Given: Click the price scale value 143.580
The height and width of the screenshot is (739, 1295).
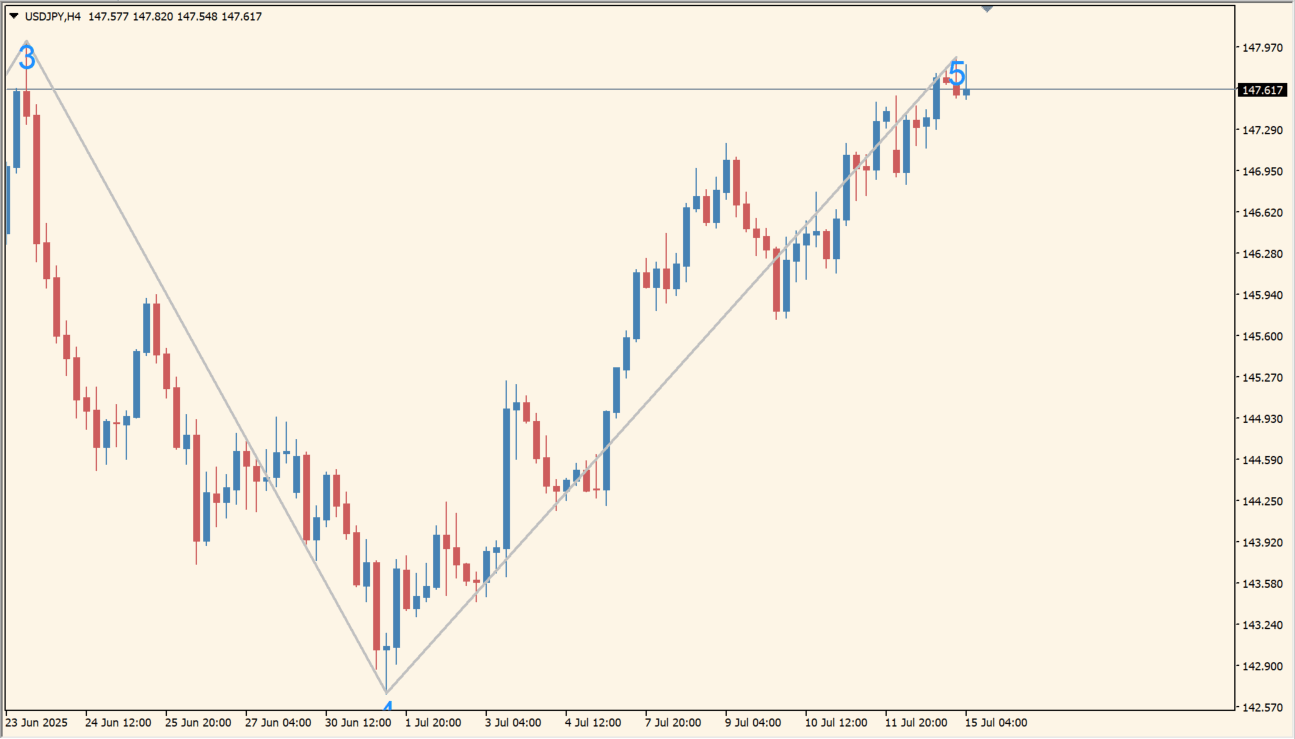Looking at the screenshot, I should coord(1262,584).
